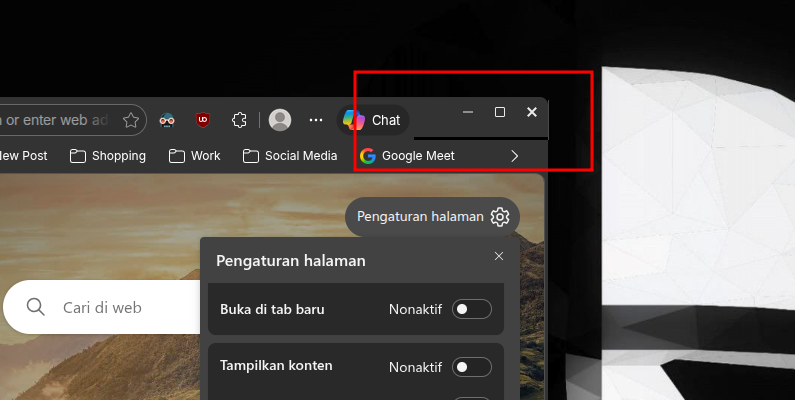Image resolution: width=795 pixels, height=400 pixels.
Task: Click the user profile avatar
Action: [280, 120]
